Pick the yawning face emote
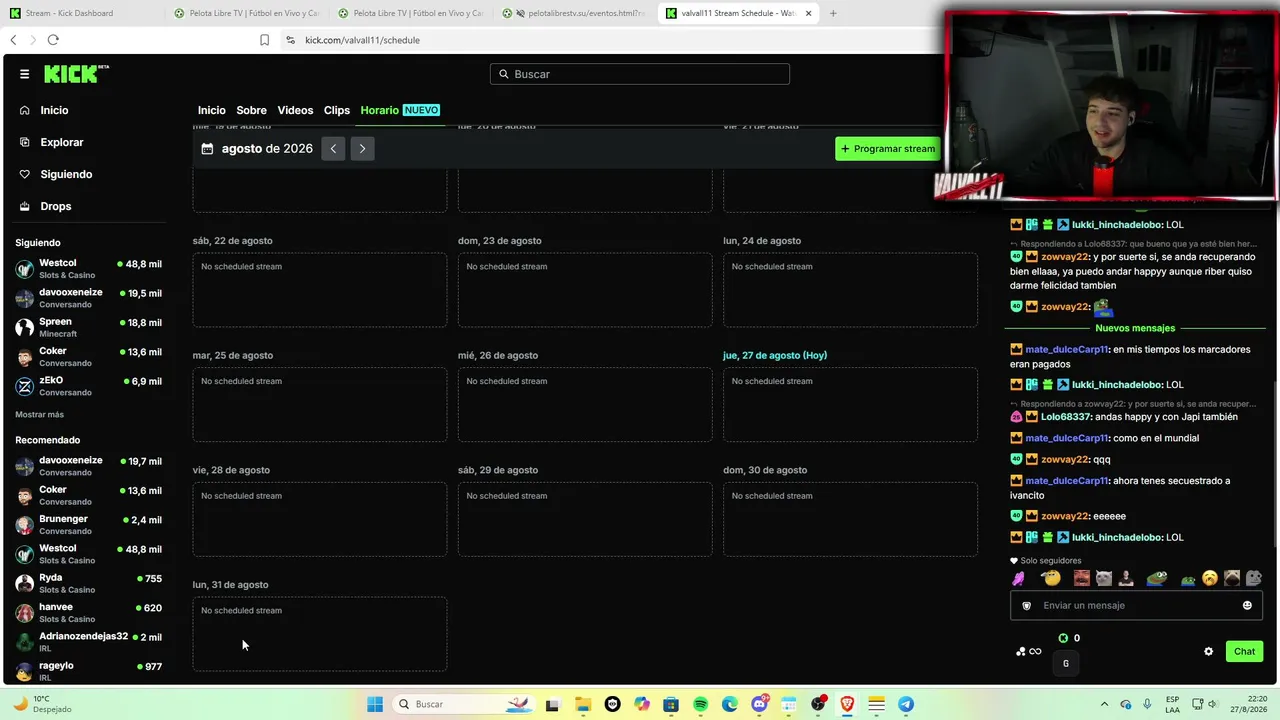This screenshot has height=720, width=1280. tap(1210, 578)
